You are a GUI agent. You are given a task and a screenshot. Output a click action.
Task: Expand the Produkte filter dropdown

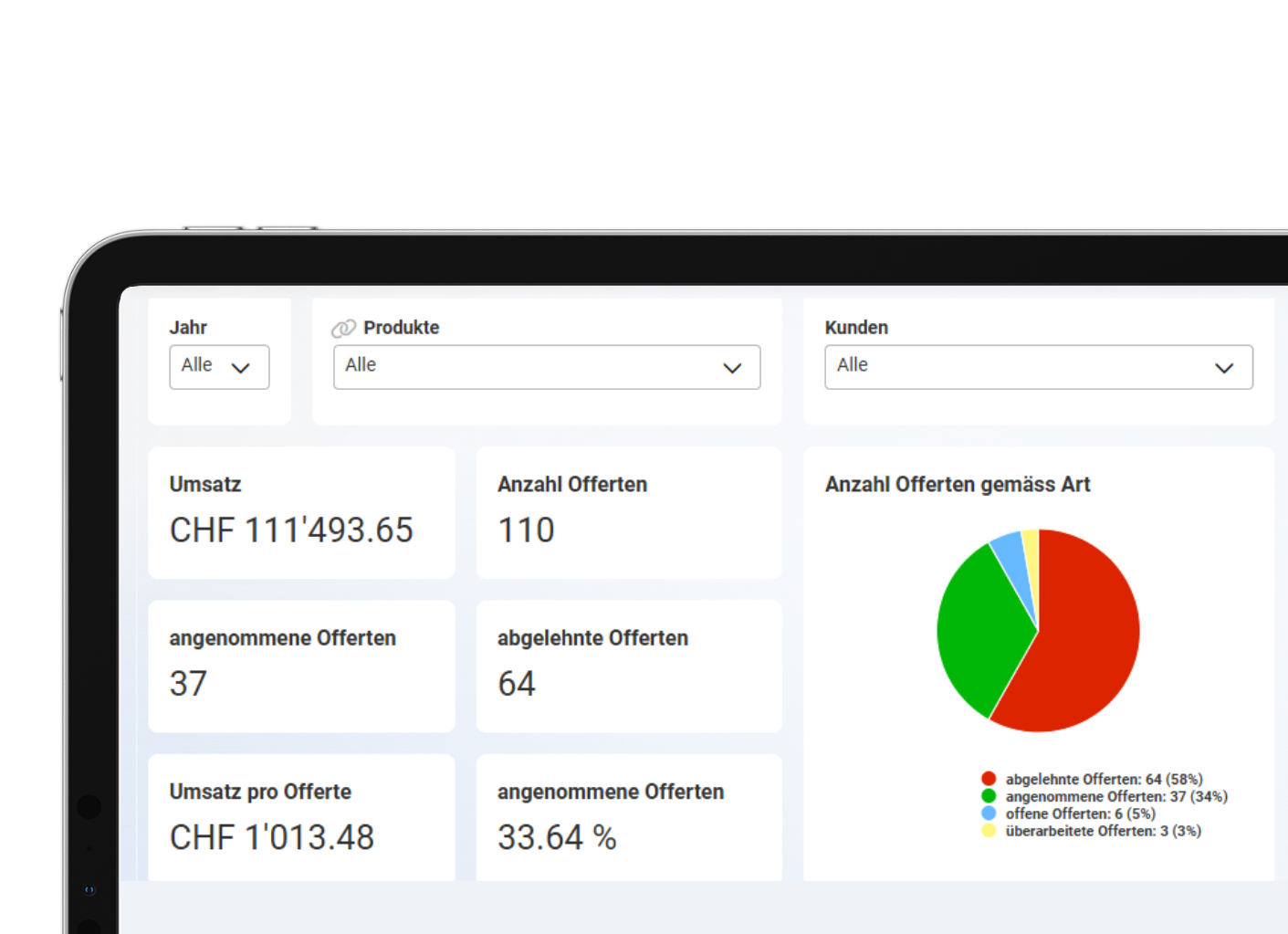(x=546, y=367)
